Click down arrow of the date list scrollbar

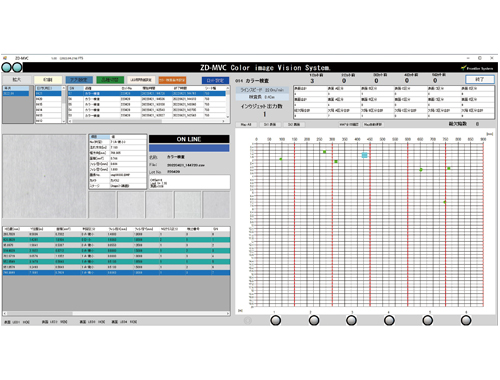(x=64, y=121)
